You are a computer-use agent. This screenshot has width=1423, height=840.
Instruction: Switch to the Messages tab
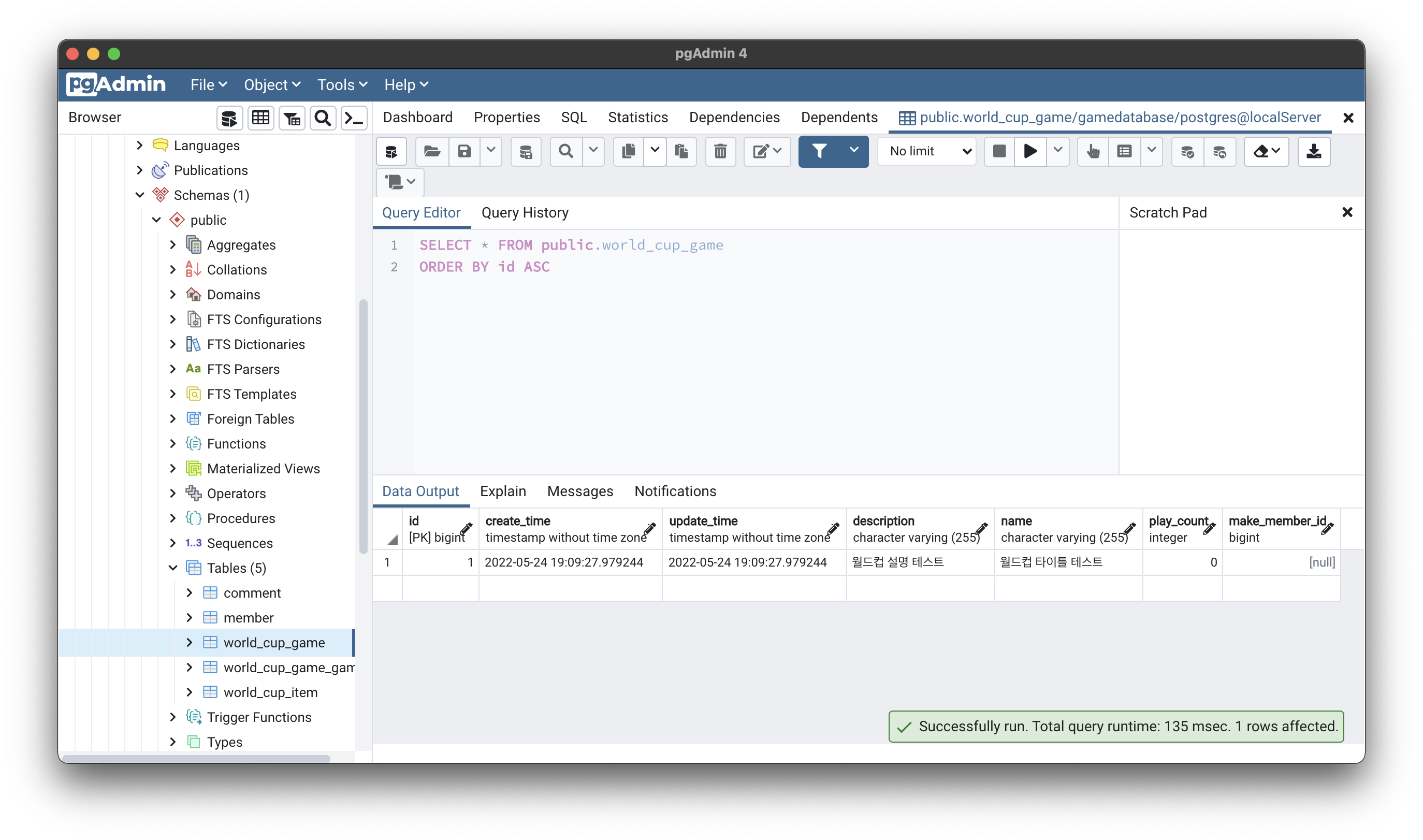pos(580,491)
